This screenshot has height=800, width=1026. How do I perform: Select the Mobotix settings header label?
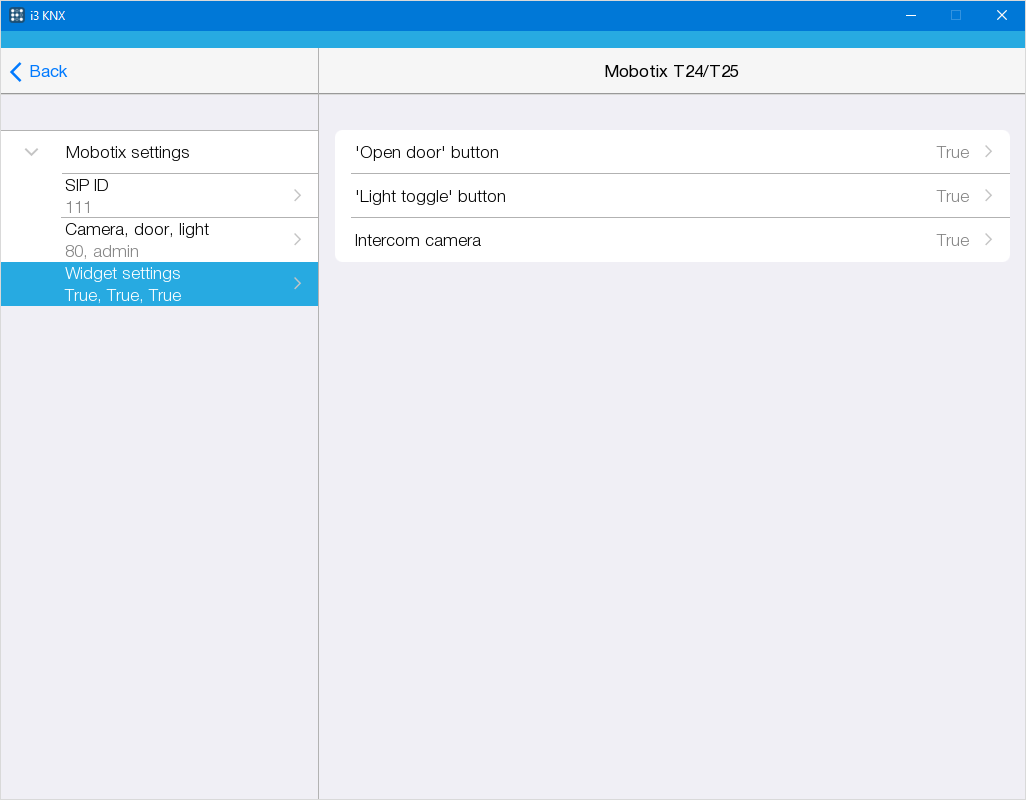[x=127, y=152]
